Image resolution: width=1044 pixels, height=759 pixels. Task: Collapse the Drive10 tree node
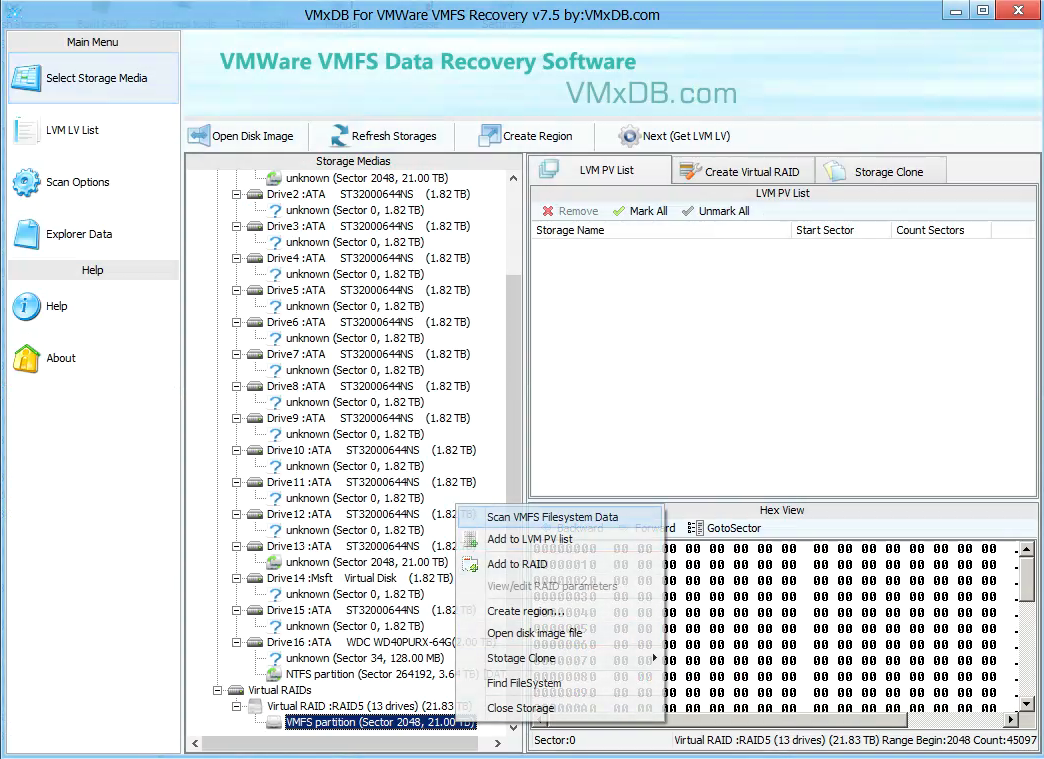pyautogui.click(x=236, y=450)
